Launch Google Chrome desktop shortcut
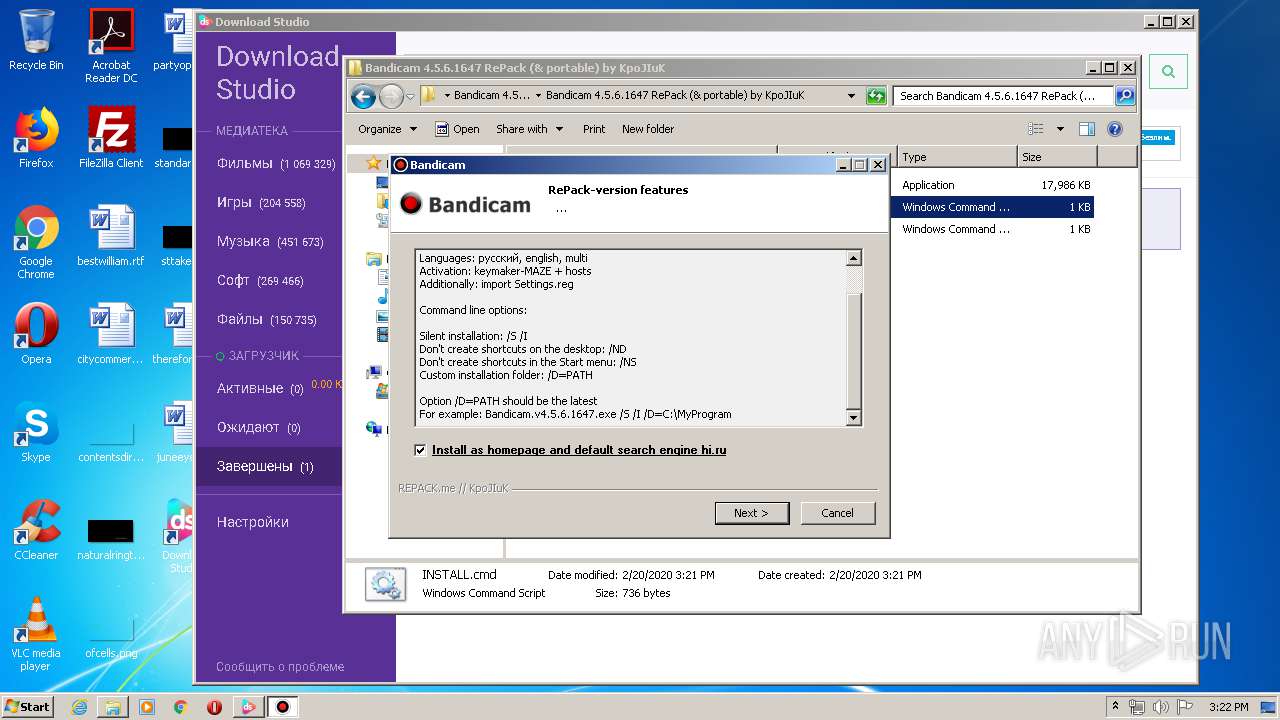Viewport: 1280px width, 720px height. click(x=36, y=242)
